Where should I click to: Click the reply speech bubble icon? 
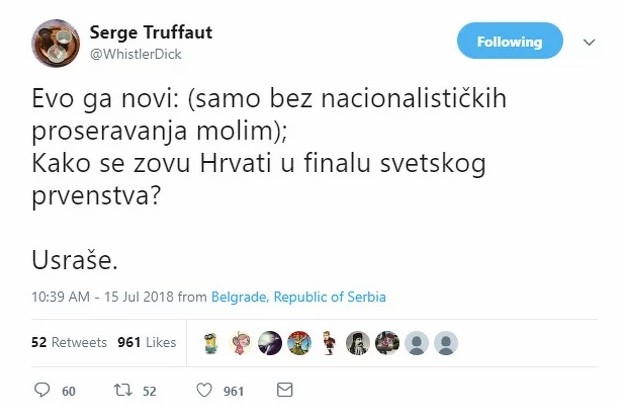[40, 390]
